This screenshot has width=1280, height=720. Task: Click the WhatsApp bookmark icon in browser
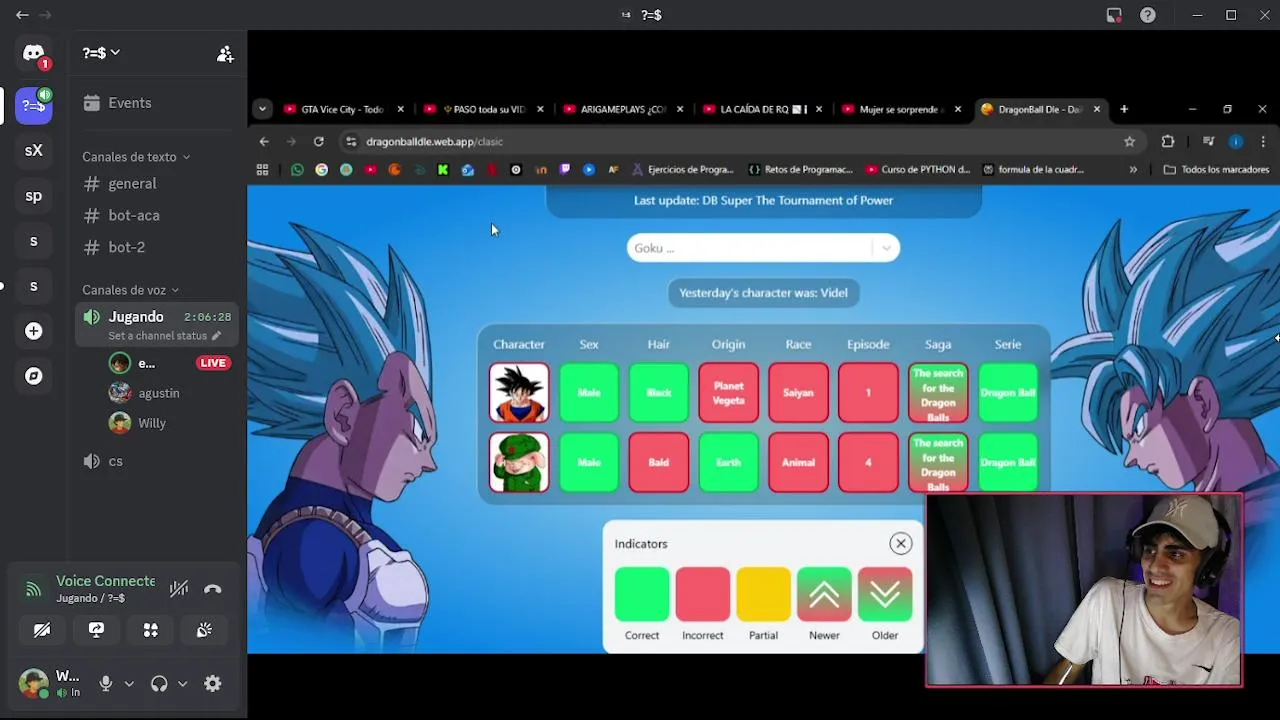[297, 170]
